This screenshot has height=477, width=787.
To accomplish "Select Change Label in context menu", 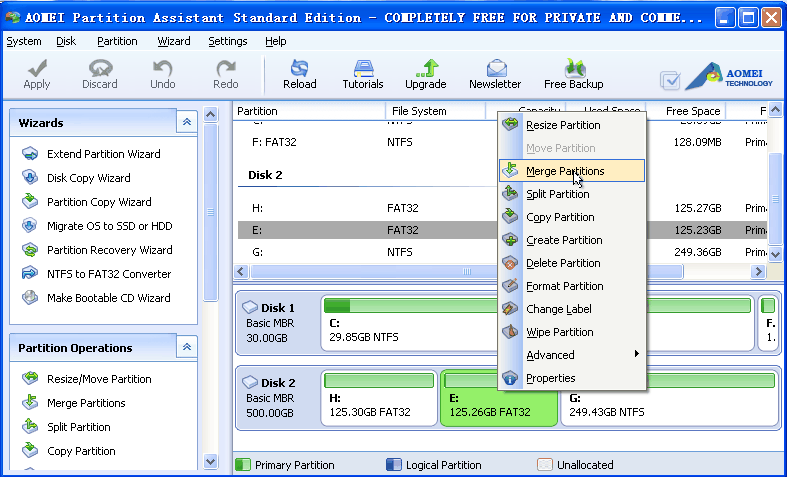I will 572,309.
